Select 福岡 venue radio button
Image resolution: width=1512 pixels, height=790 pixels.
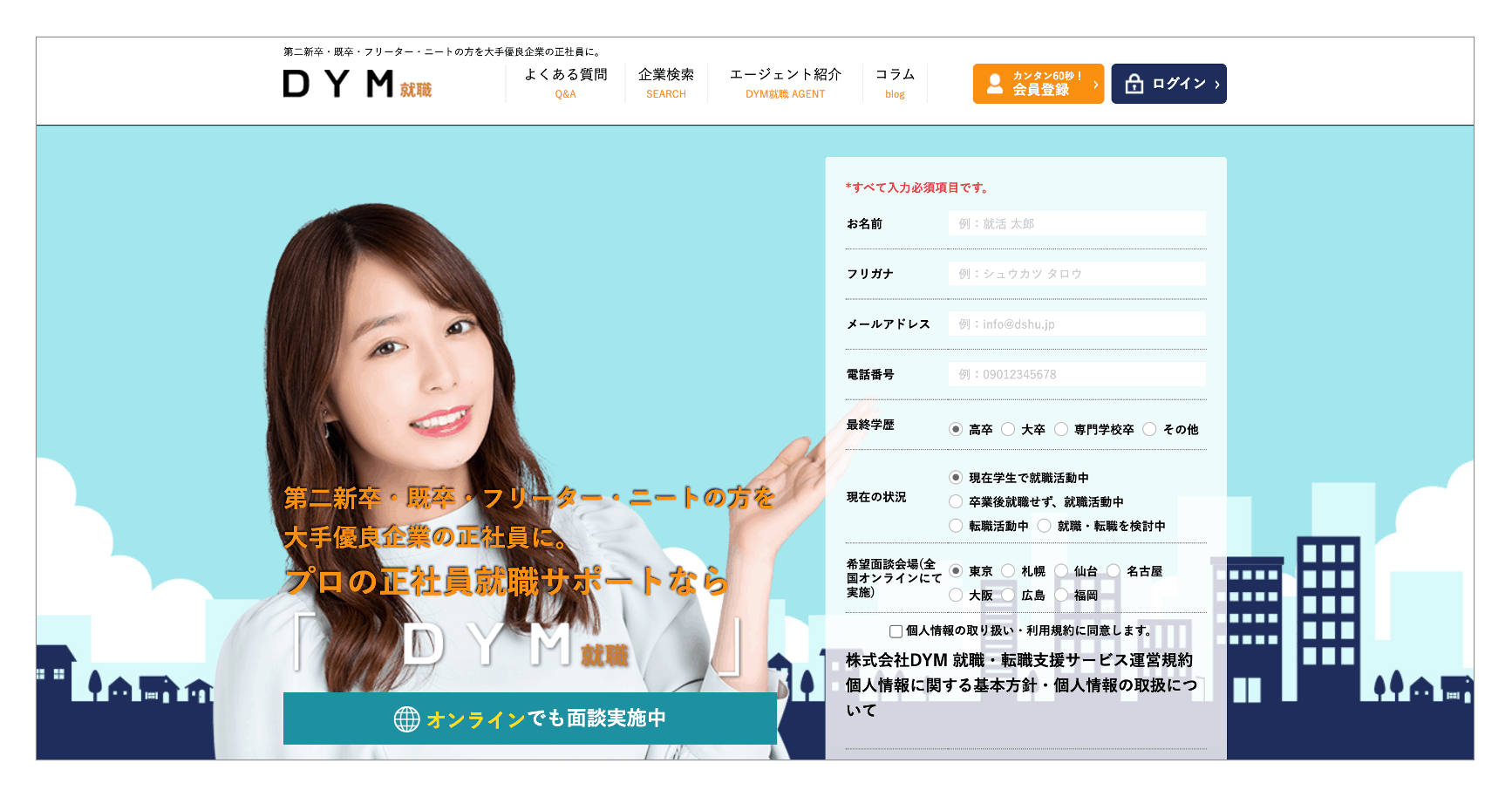pyautogui.click(x=1061, y=595)
